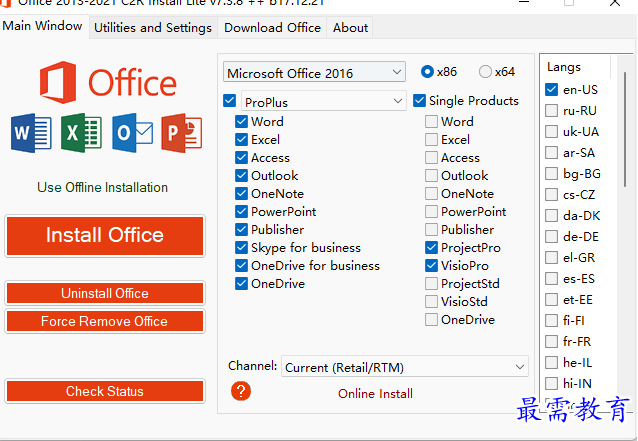
Task: Click the large Office logo
Action: tap(108, 82)
